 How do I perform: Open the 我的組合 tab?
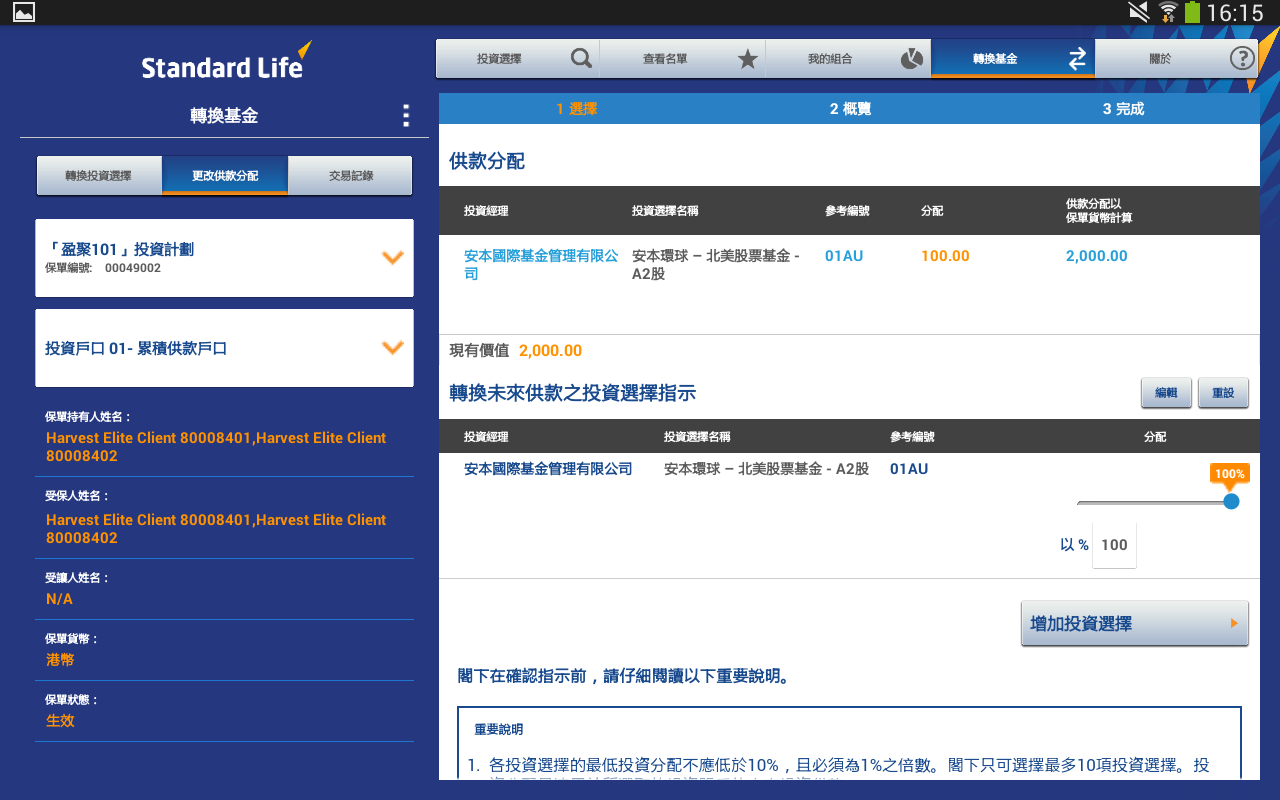pos(848,59)
